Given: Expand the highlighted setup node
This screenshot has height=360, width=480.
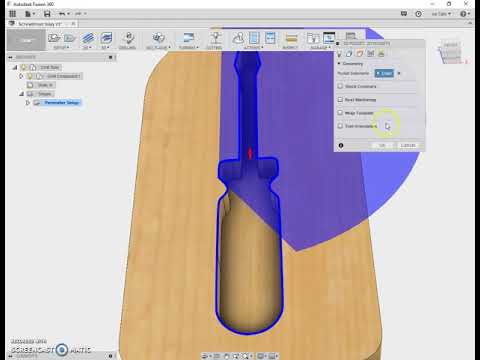Looking at the screenshot, I should tap(28, 103).
